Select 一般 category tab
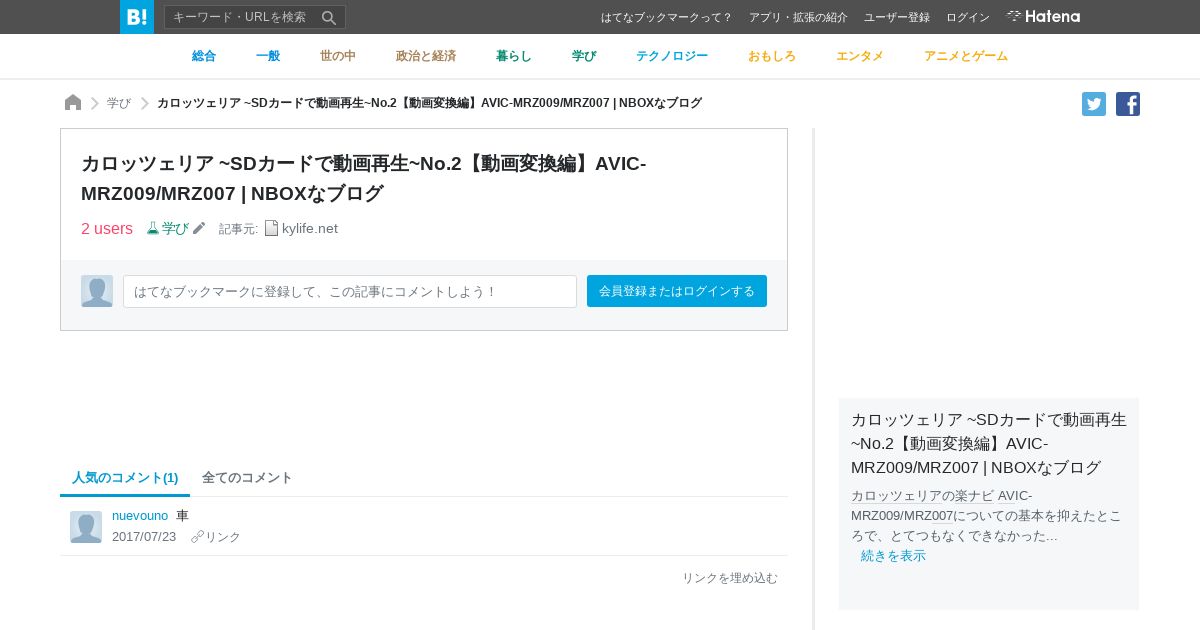This screenshot has height=630, width=1200. [x=268, y=56]
